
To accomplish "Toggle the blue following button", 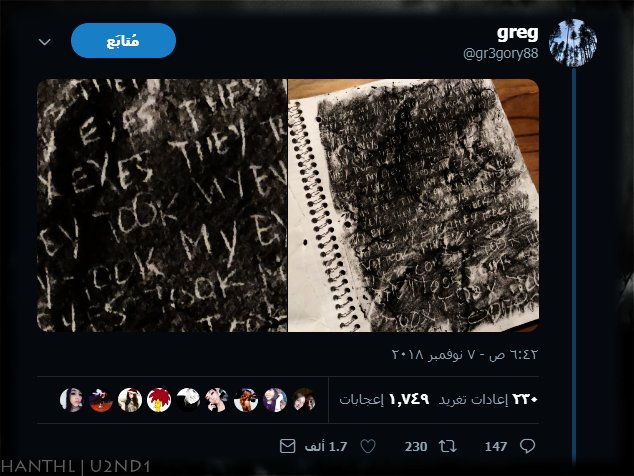I will (x=123, y=40).
